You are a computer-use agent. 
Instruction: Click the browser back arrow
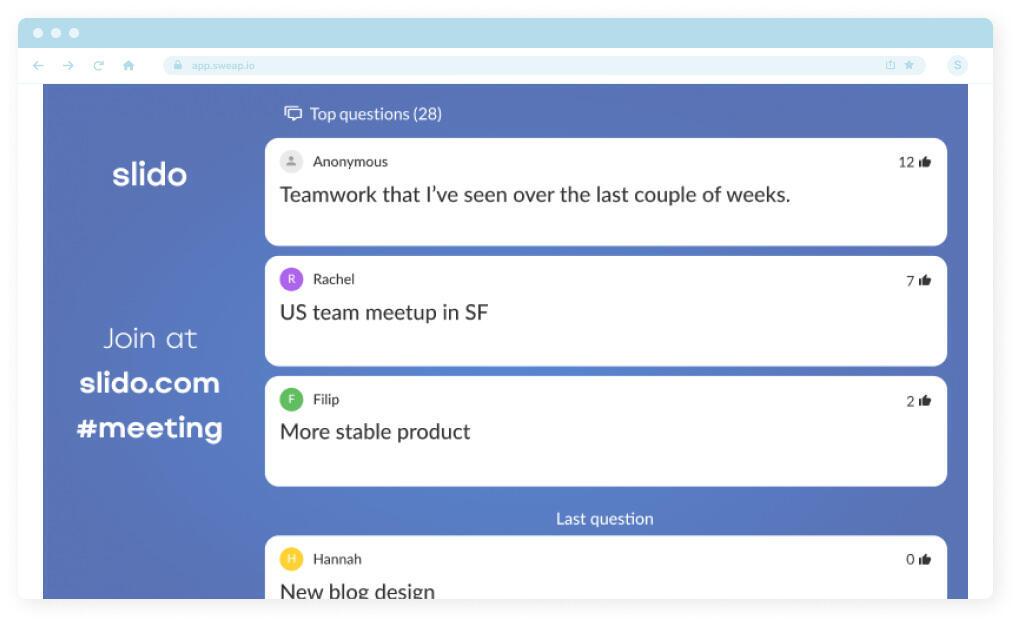tap(38, 66)
